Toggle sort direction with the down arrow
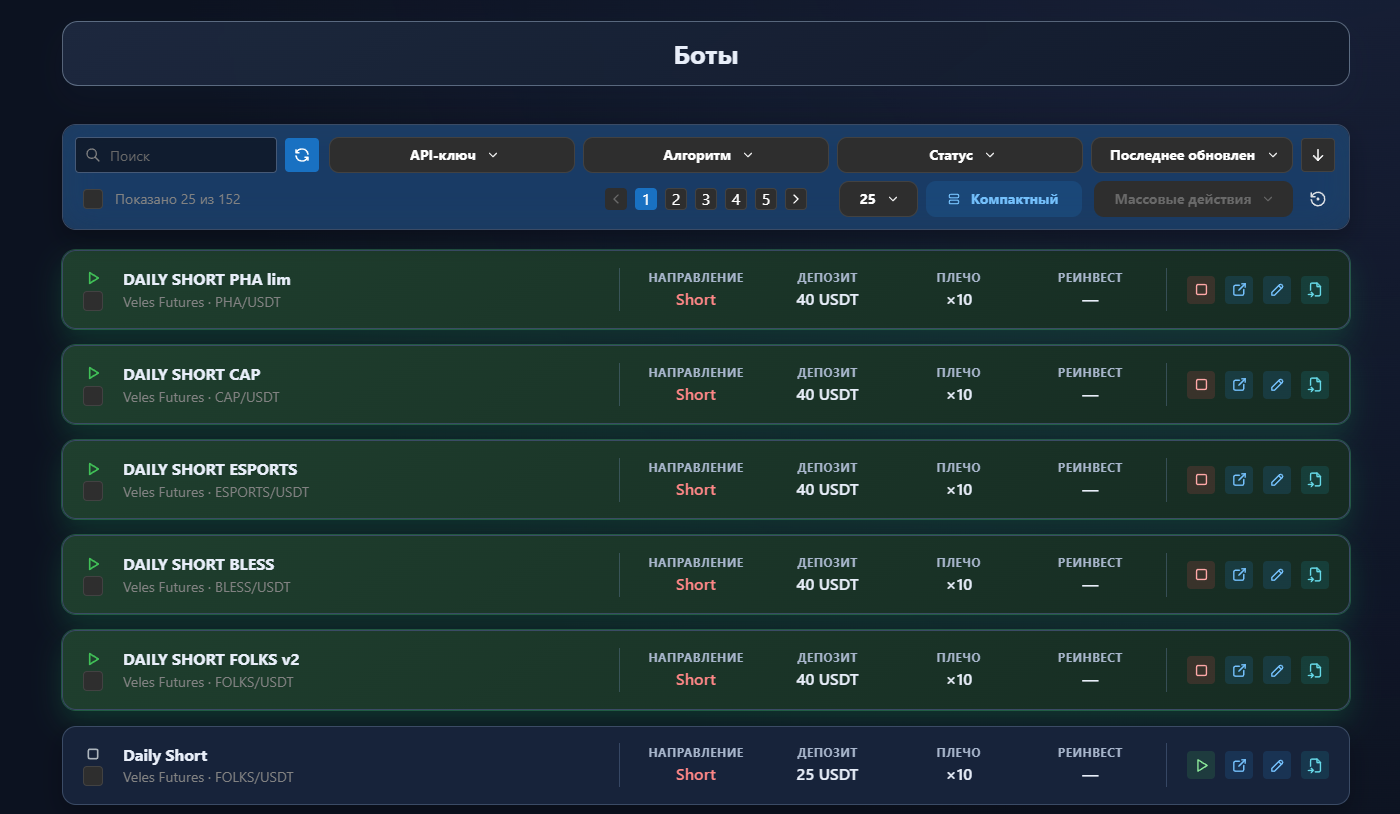This screenshot has height=814, width=1400. [x=1318, y=155]
